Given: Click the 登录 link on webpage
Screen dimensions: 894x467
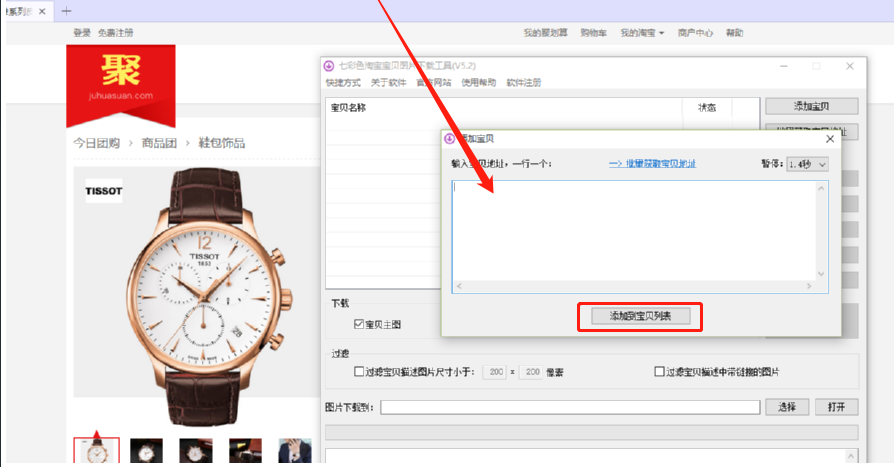Looking at the screenshot, I should pos(82,33).
